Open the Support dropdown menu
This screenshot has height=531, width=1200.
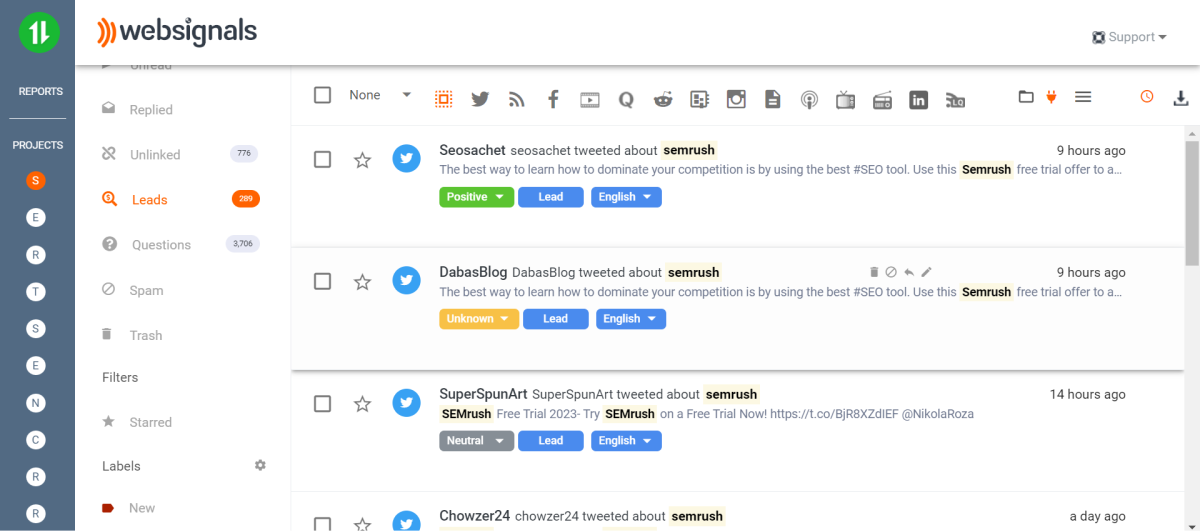[1130, 37]
